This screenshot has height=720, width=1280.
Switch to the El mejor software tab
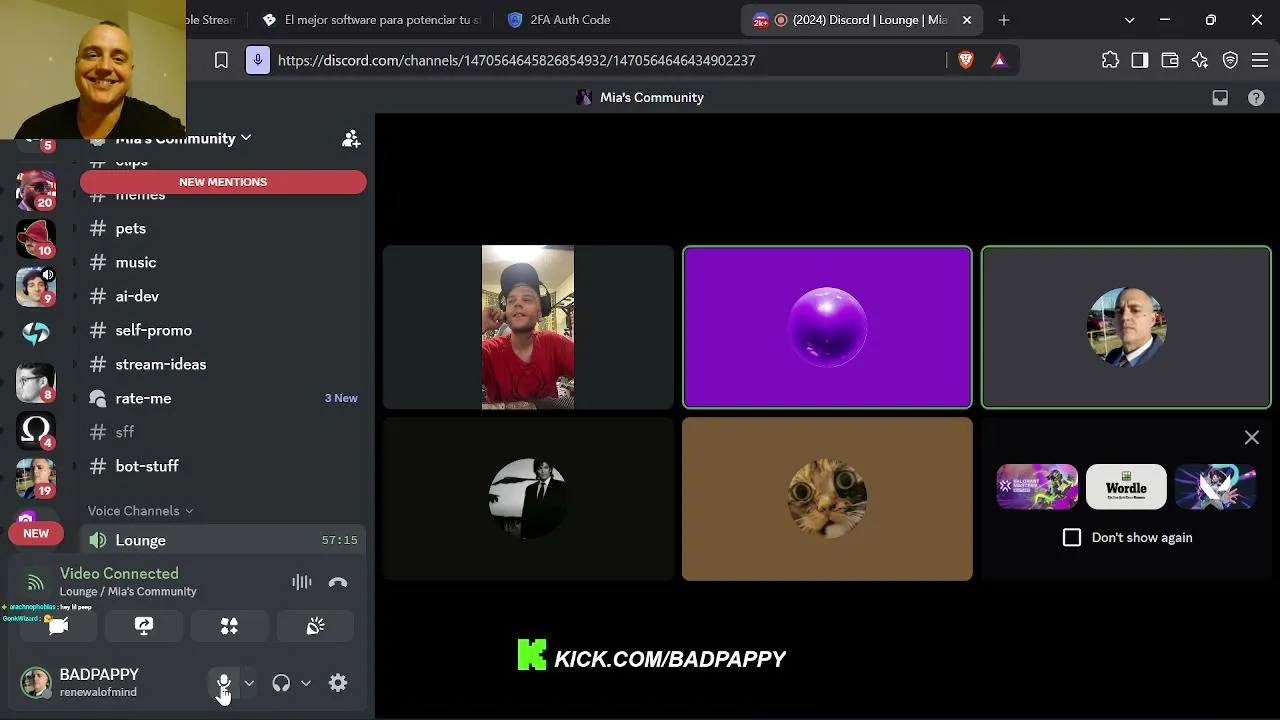[371, 20]
